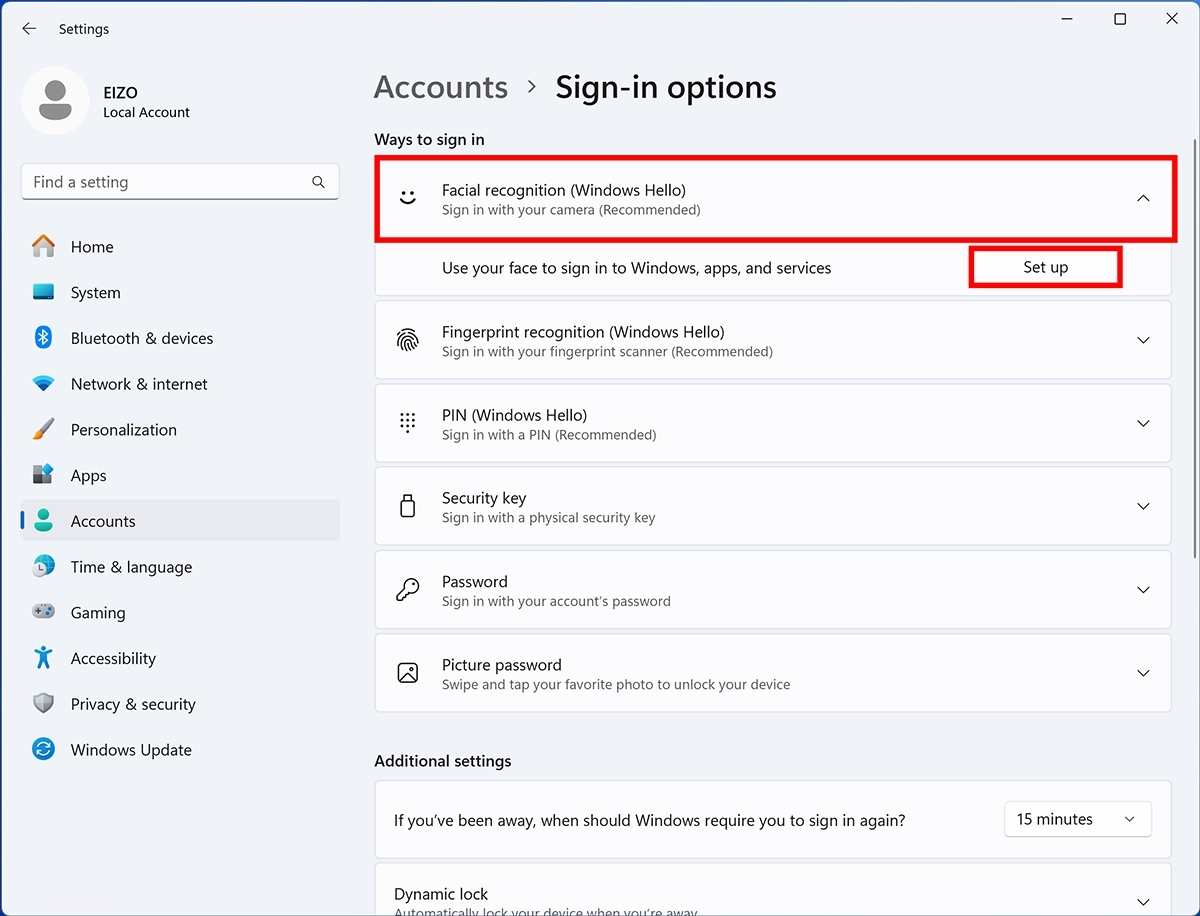The width and height of the screenshot is (1200, 916).
Task: Open Network & internet settings
Action: pyautogui.click(x=180, y=384)
